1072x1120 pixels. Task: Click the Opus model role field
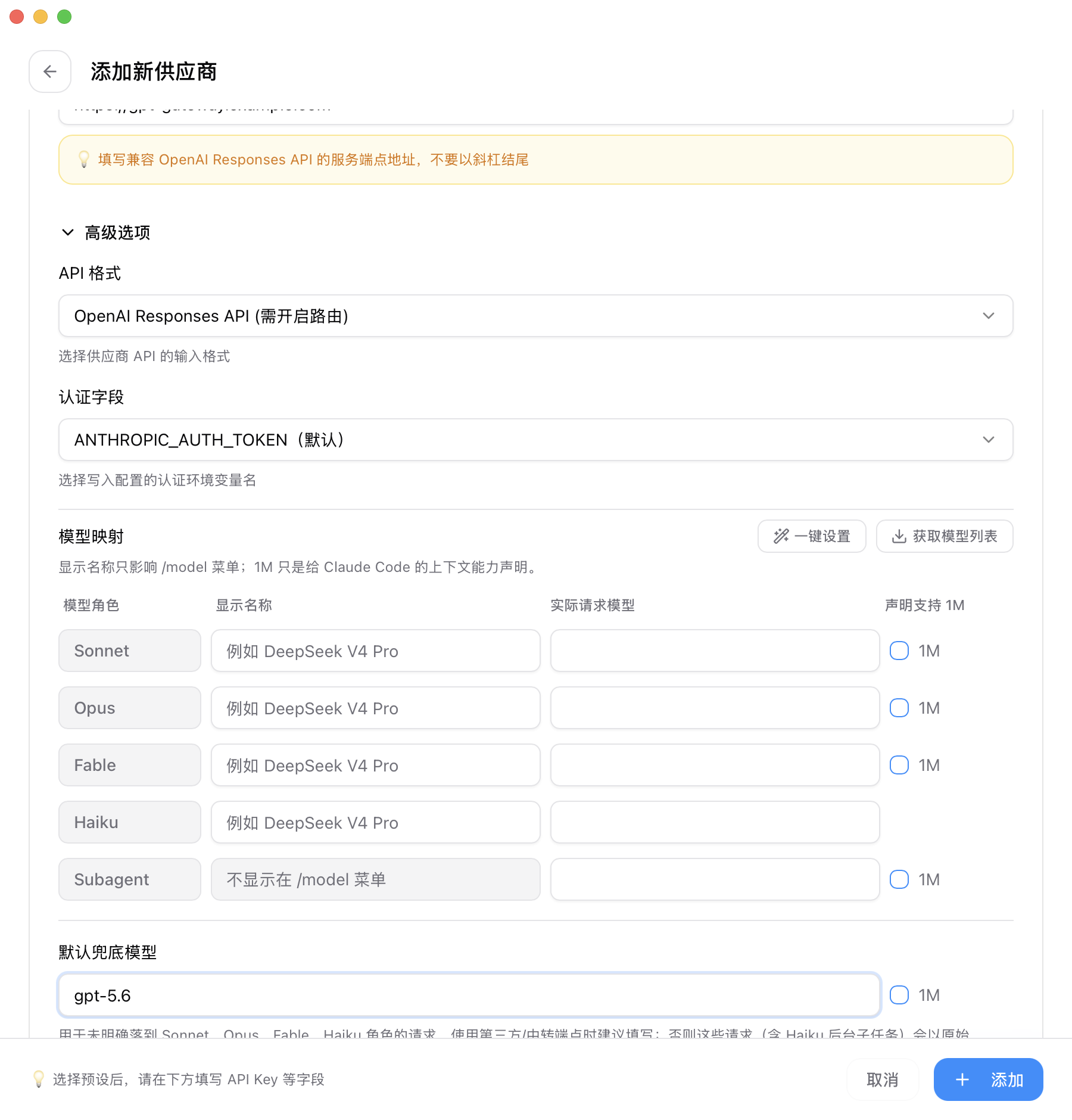pyautogui.click(x=130, y=708)
